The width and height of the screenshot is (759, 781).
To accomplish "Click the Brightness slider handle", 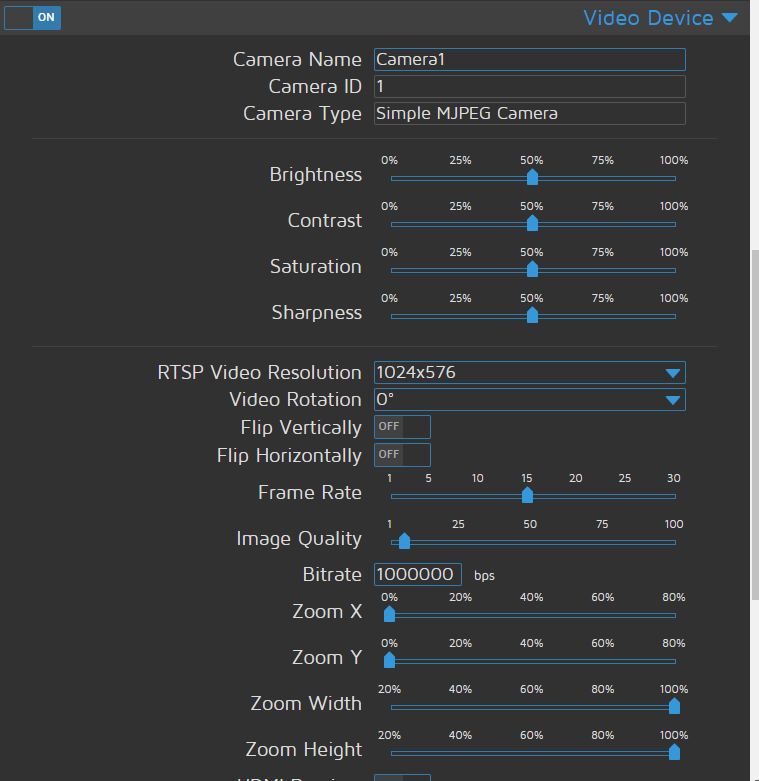I will 532,177.
